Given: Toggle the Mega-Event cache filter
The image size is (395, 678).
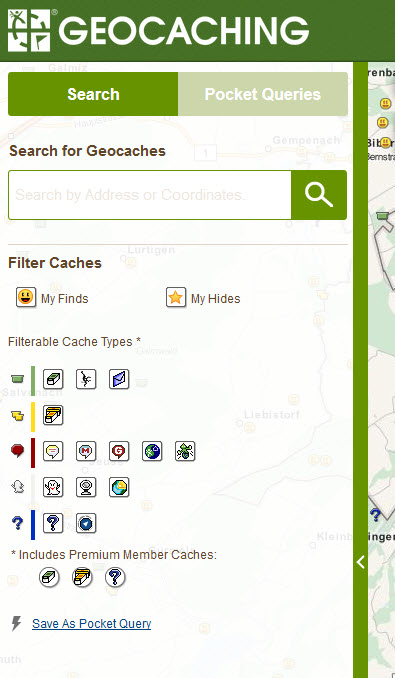Looking at the screenshot, I should [x=86, y=451].
